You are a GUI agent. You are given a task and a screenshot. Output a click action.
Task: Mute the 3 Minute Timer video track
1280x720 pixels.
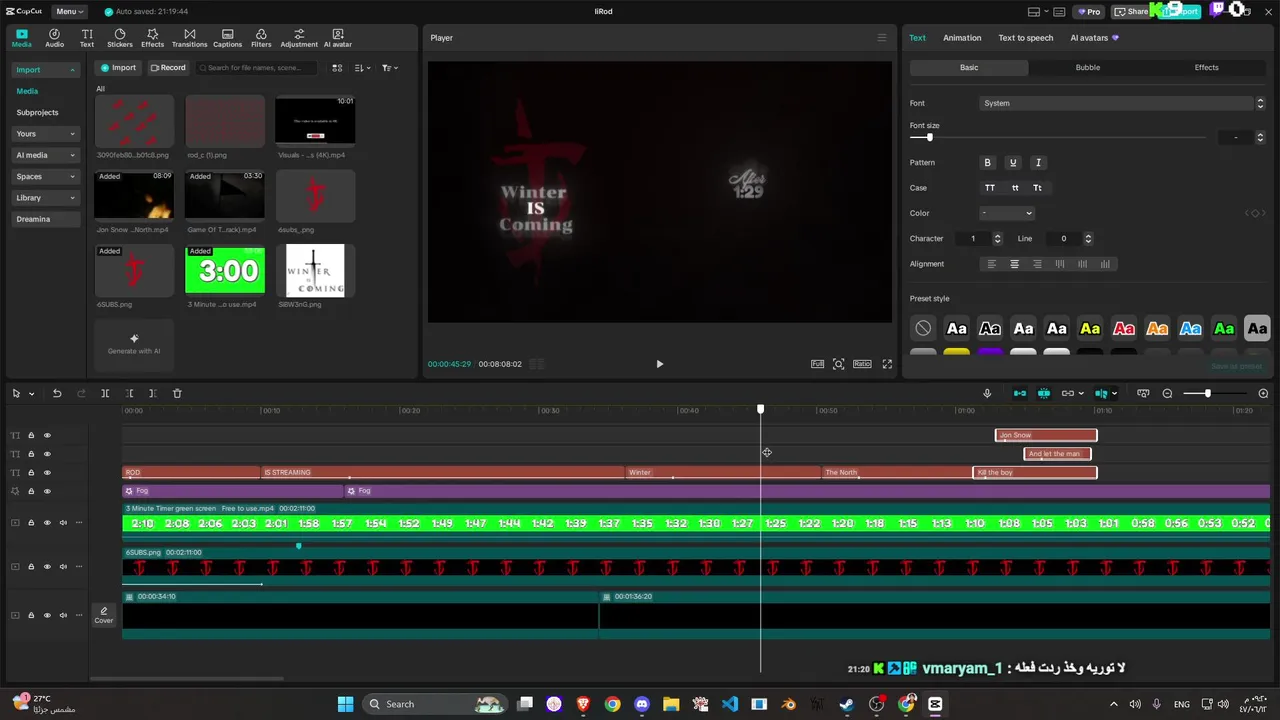pos(63,522)
